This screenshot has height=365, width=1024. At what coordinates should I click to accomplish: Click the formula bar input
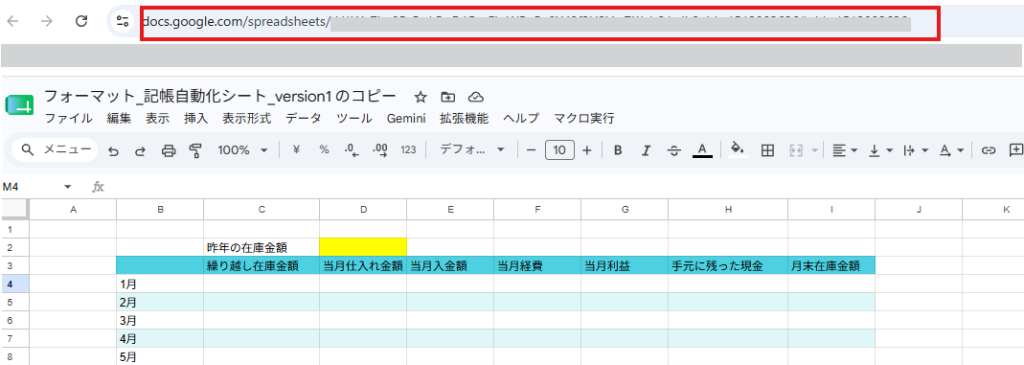coord(565,187)
